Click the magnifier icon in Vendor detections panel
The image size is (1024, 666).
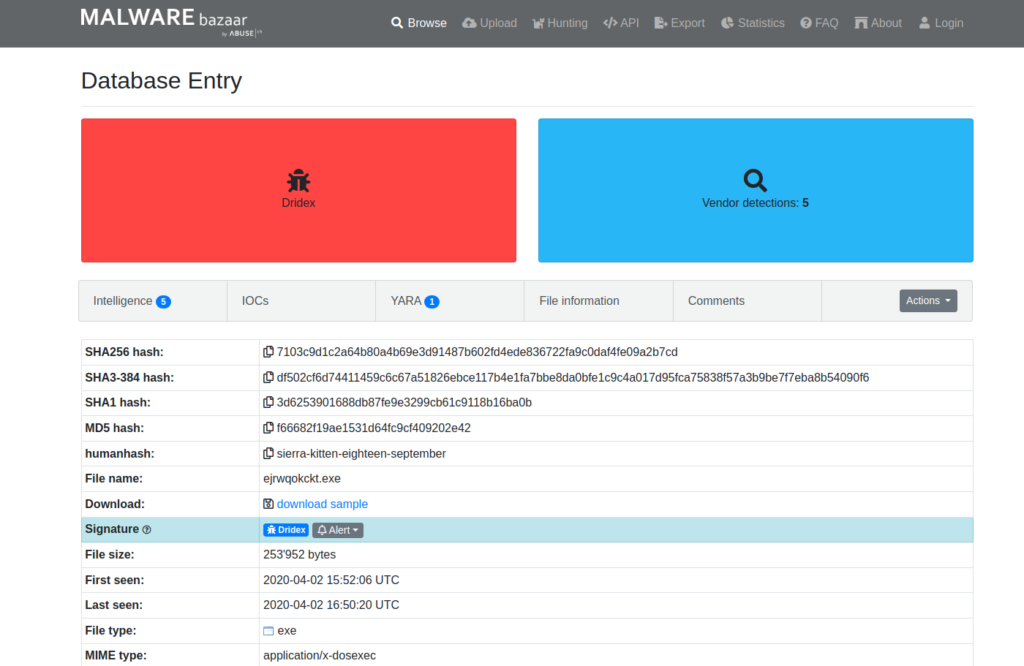click(755, 180)
